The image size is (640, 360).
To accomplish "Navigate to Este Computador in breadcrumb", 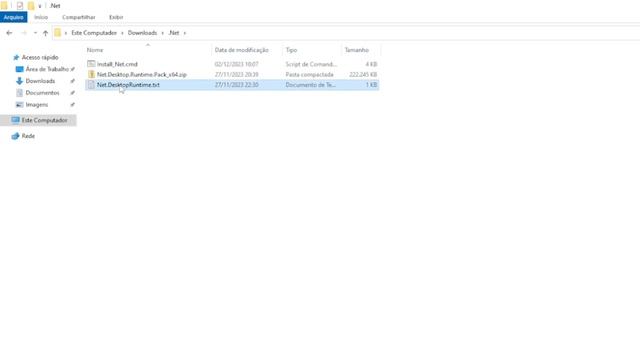I will (94, 33).
